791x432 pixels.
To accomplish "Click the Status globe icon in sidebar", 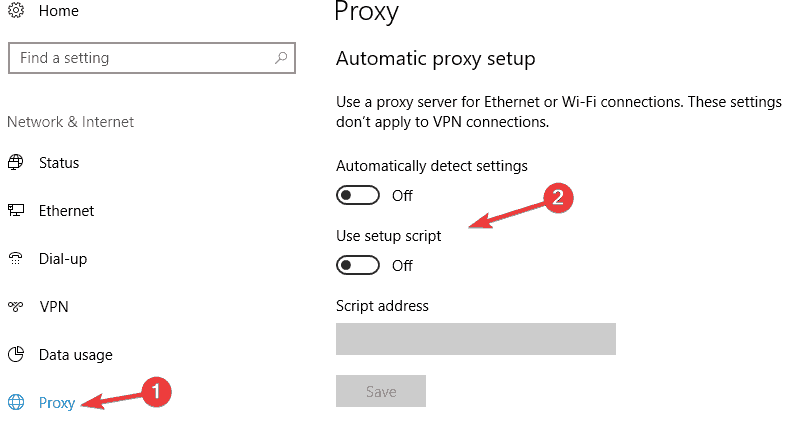I will (x=15, y=163).
